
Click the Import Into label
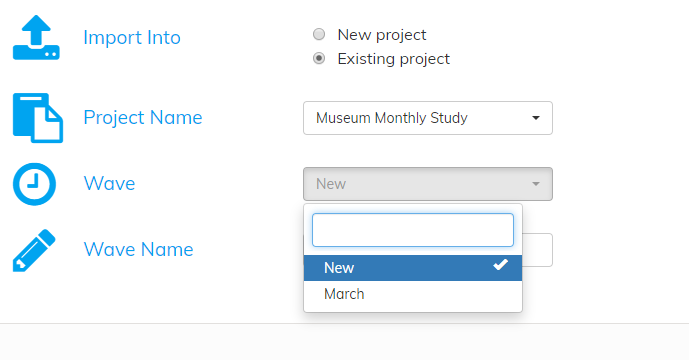(132, 37)
